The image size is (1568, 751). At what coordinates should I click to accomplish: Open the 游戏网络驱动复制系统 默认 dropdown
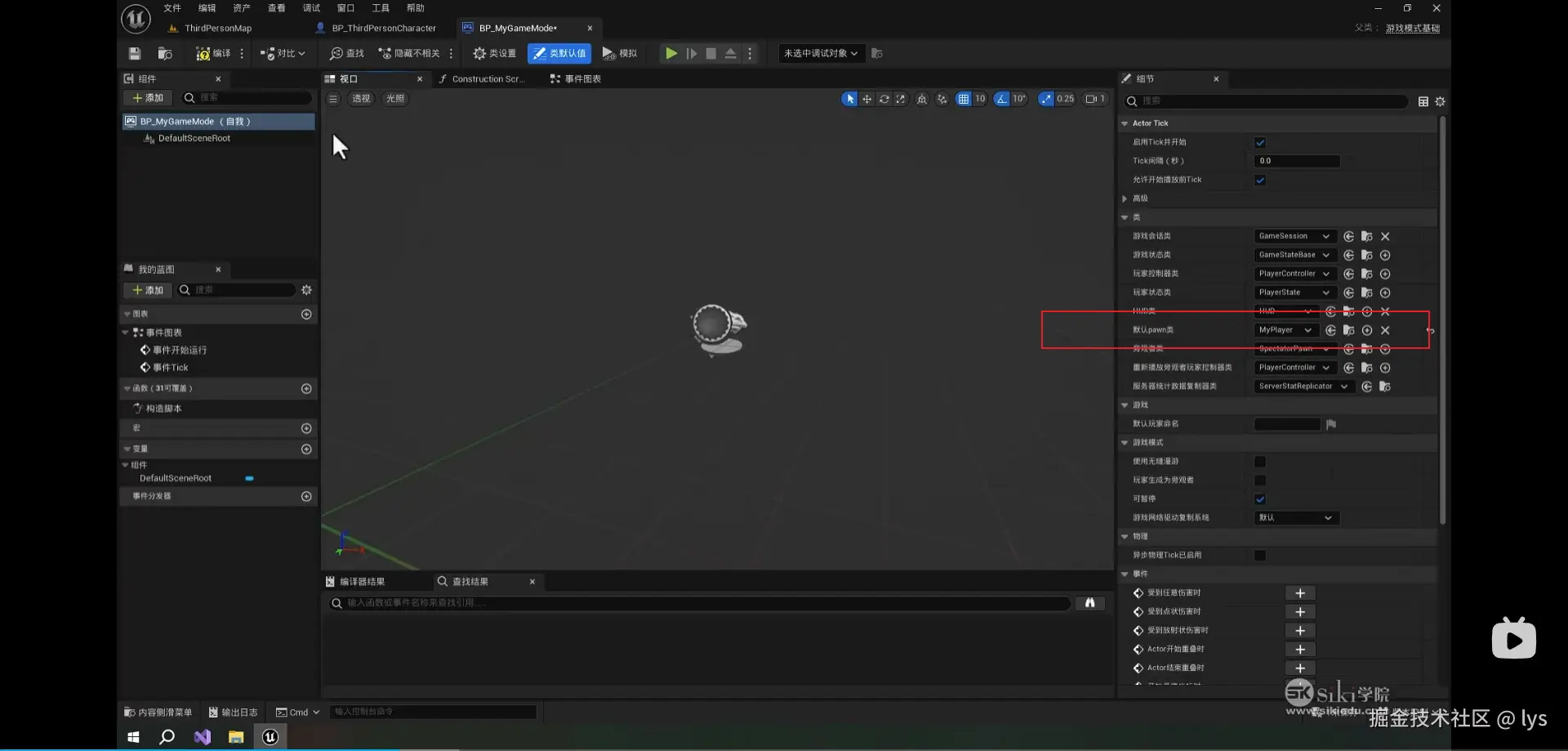coord(1296,518)
